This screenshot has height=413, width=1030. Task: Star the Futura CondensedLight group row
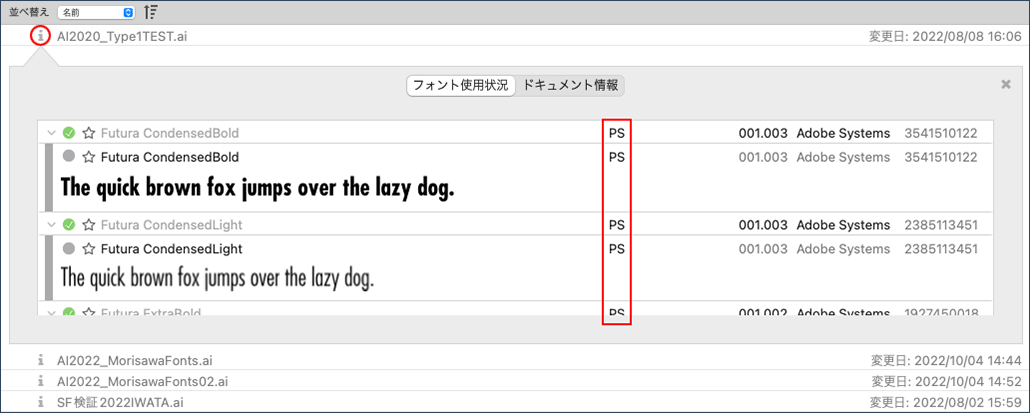click(89, 225)
